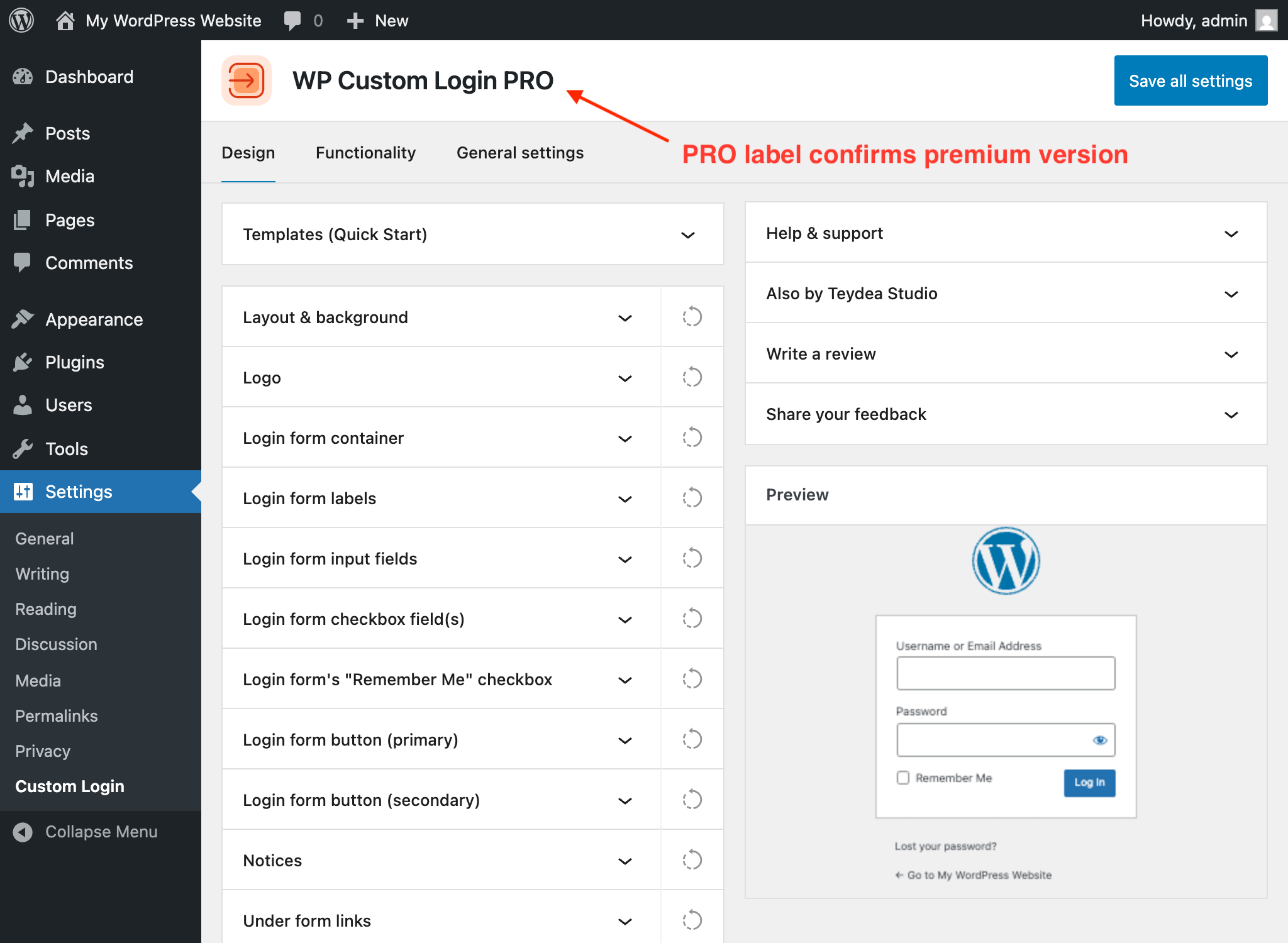
Task: Reset the Layout & background section settings
Action: [692, 316]
